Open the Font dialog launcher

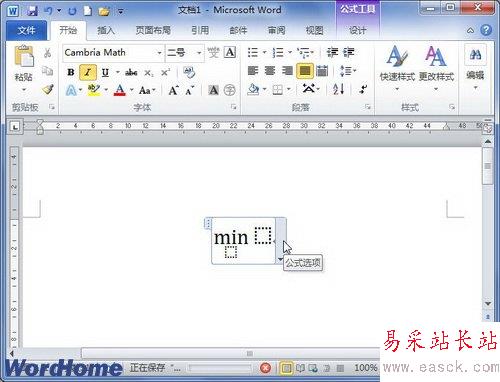(233, 107)
